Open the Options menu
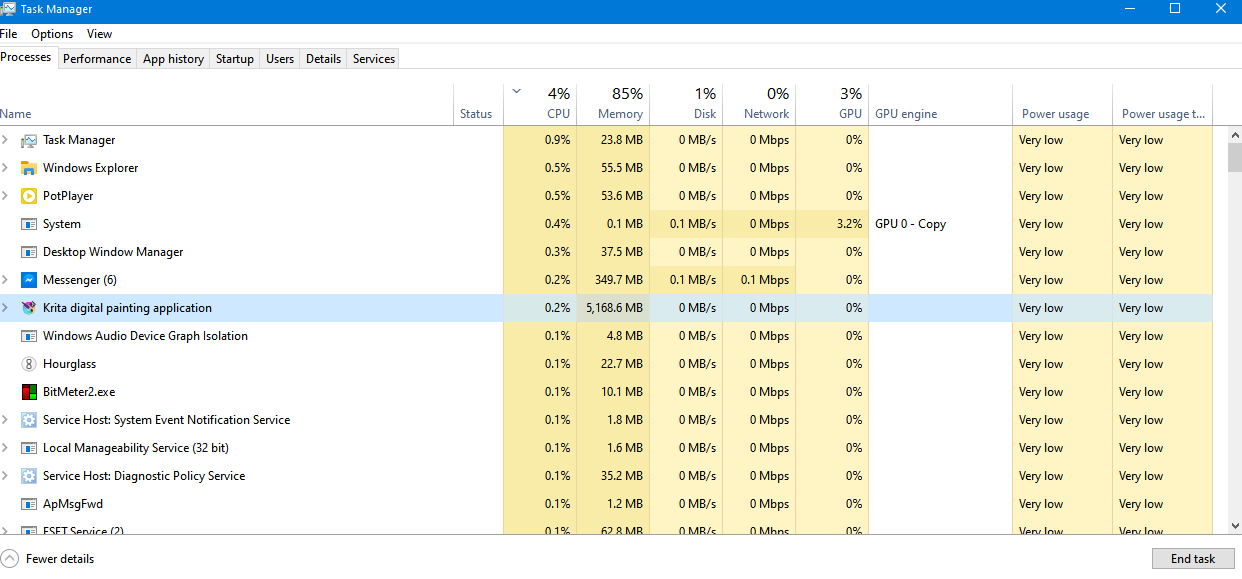This screenshot has height=579, width=1242. 52,34
